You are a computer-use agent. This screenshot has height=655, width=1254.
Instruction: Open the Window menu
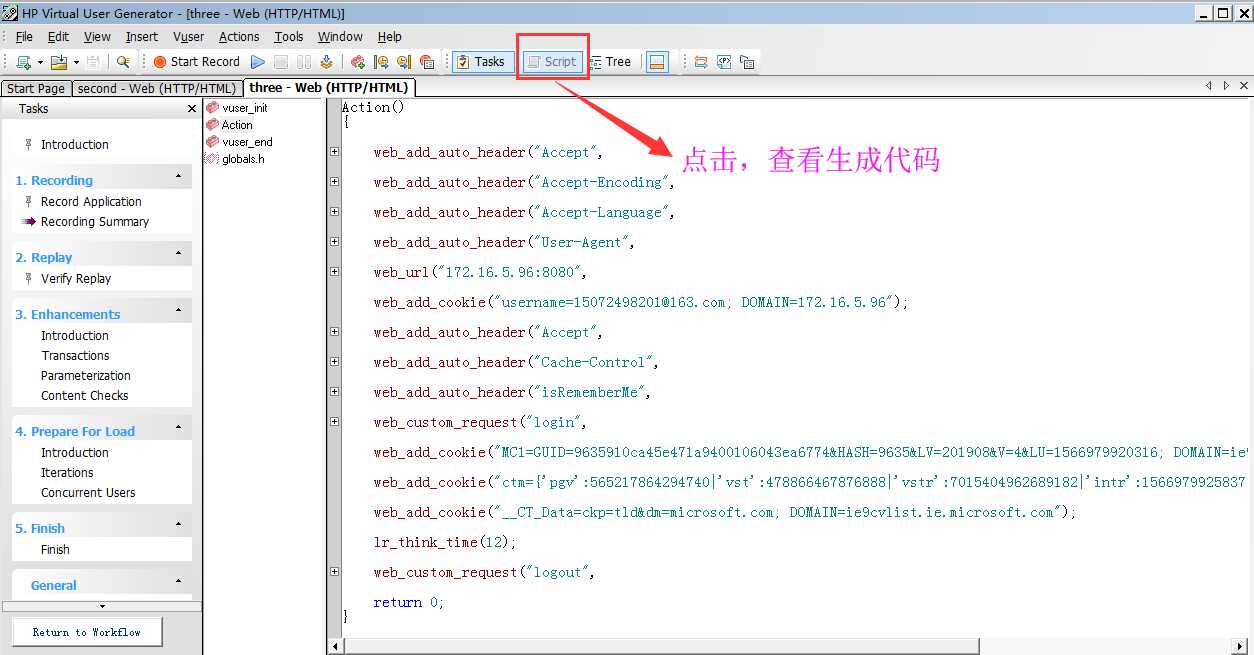[340, 37]
